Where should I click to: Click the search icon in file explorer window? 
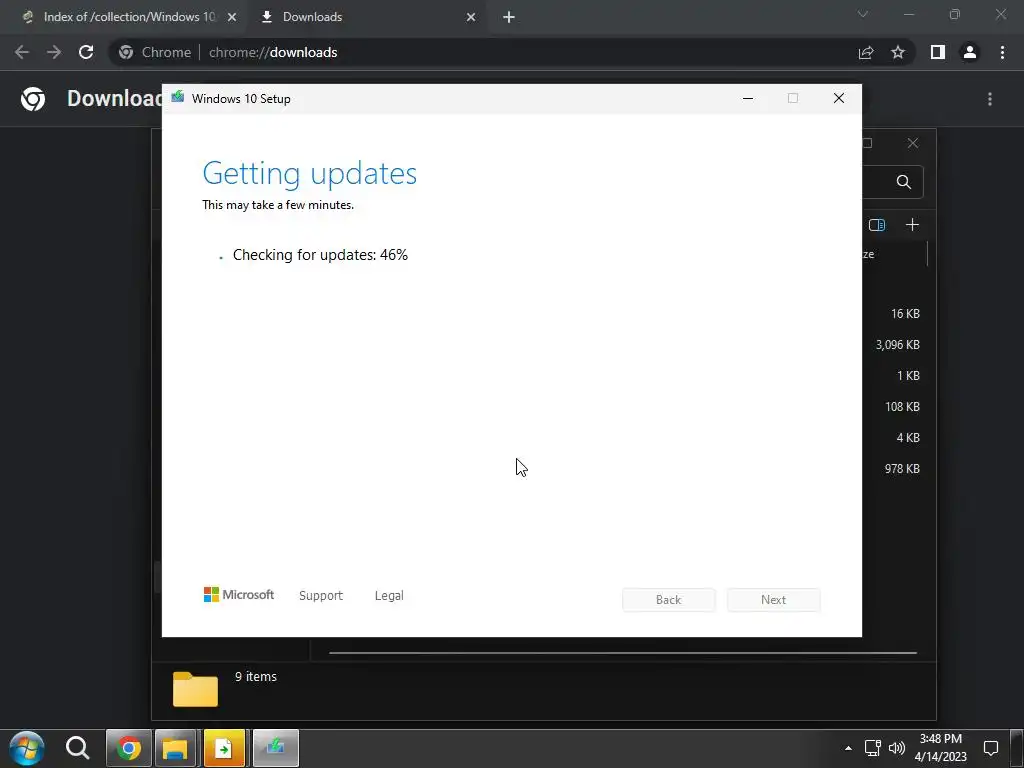click(904, 182)
